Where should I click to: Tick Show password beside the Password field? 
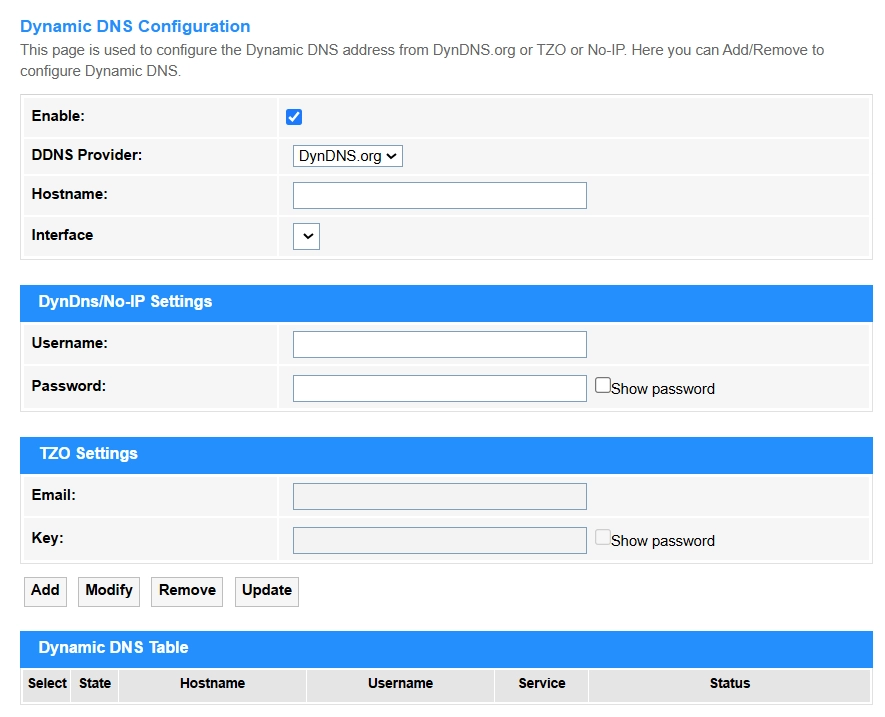tap(603, 385)
